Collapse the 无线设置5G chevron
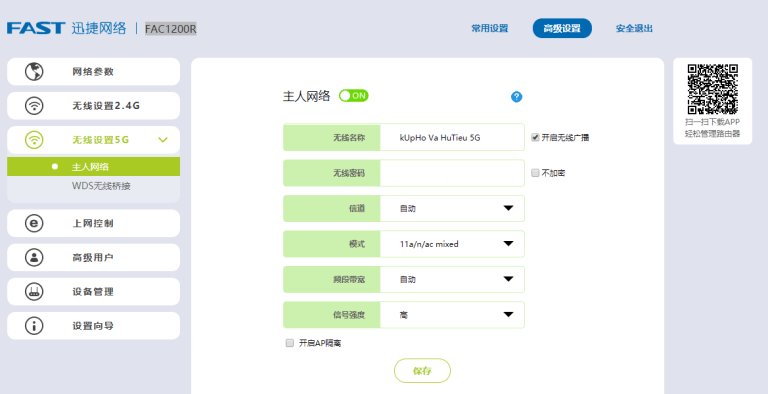Viewport: 768px width, 394px height. 163,140
